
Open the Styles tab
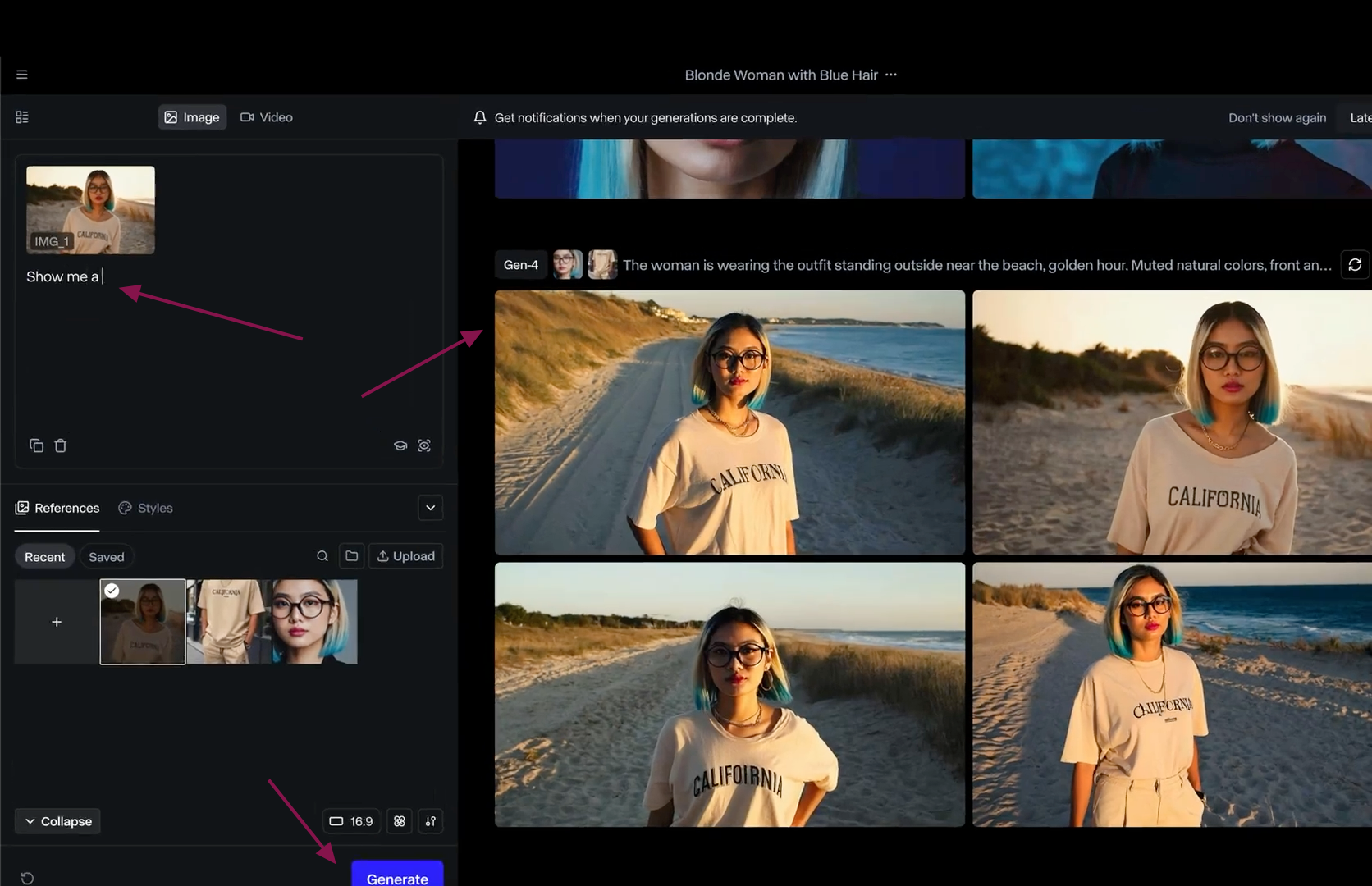[x=146, y=508]
